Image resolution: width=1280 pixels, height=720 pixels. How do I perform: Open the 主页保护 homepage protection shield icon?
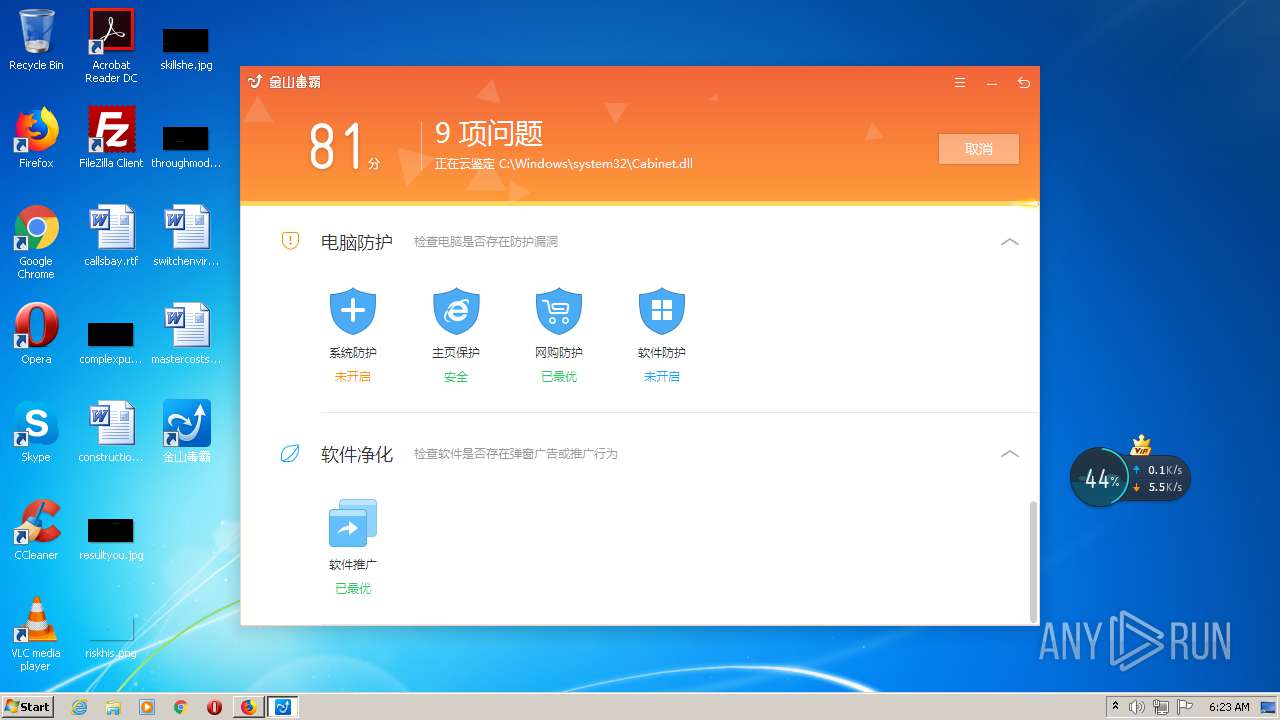[x=456, y=311]
